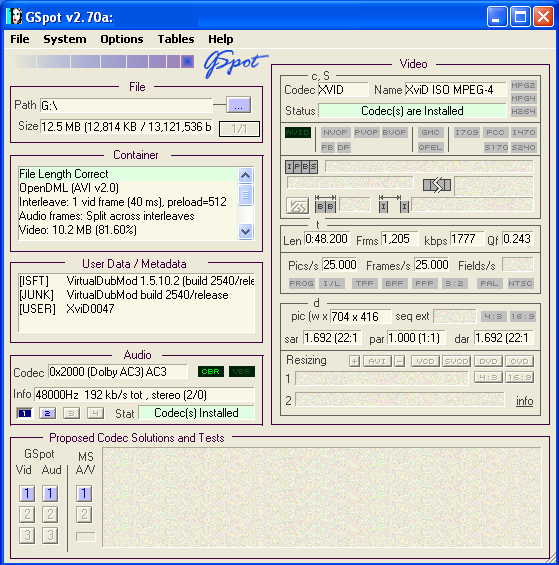Select audio stream 4 button
Viewport: 559px width, 565px height.
[x=95, y=413]
